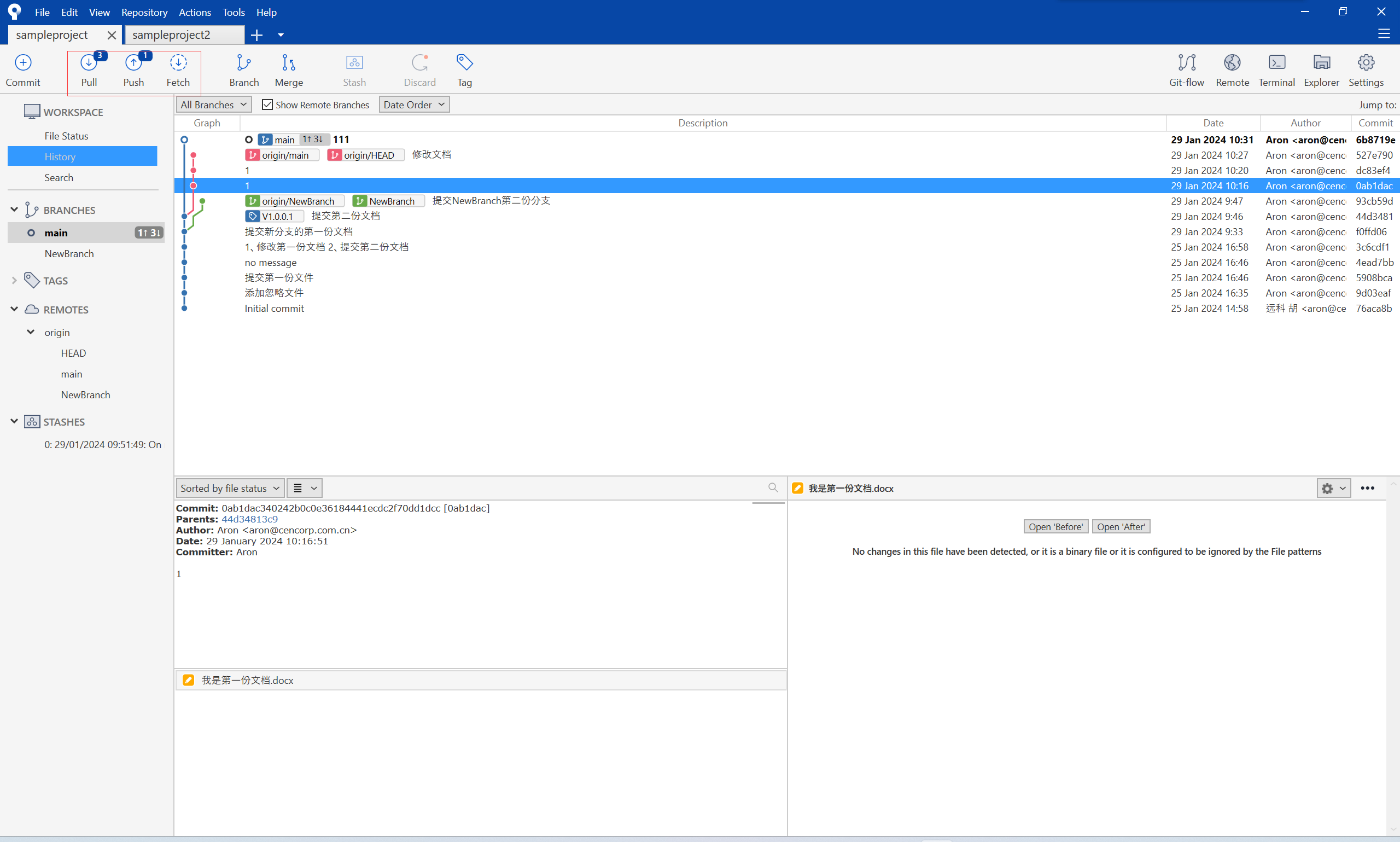Open the Repository menu

pos(144,12)
